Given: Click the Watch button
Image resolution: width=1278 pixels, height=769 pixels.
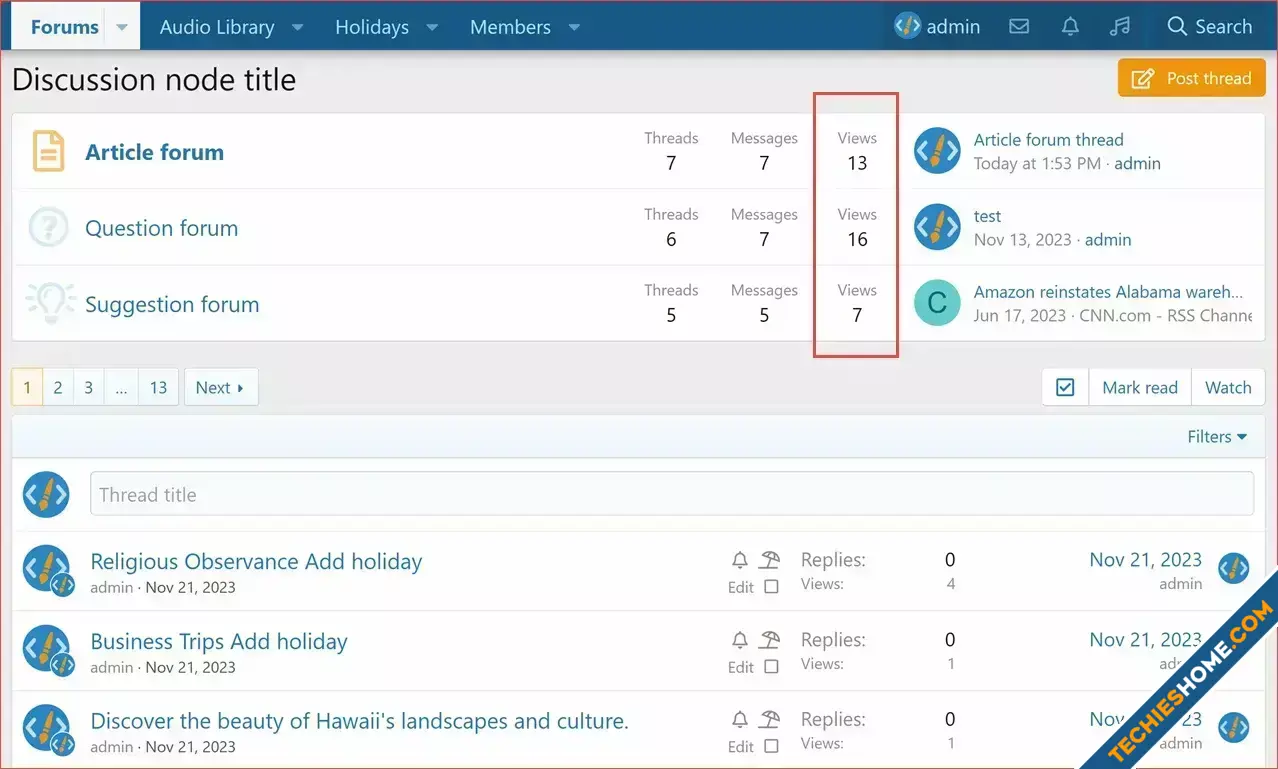Looking at the screenshot, I should 1228,387.
